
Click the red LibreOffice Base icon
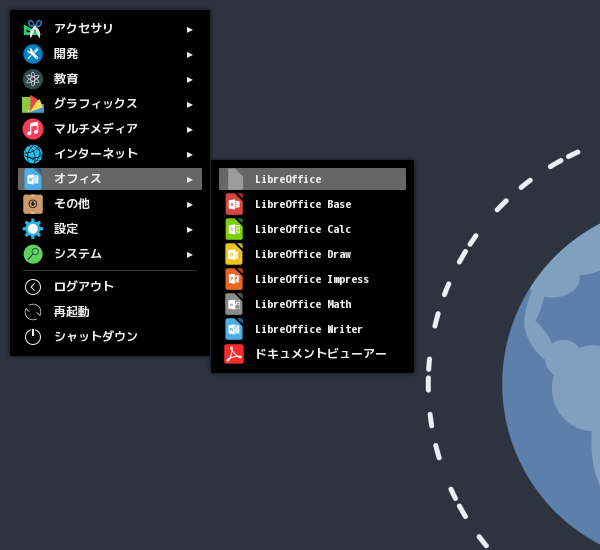click(x=234, y=204)
